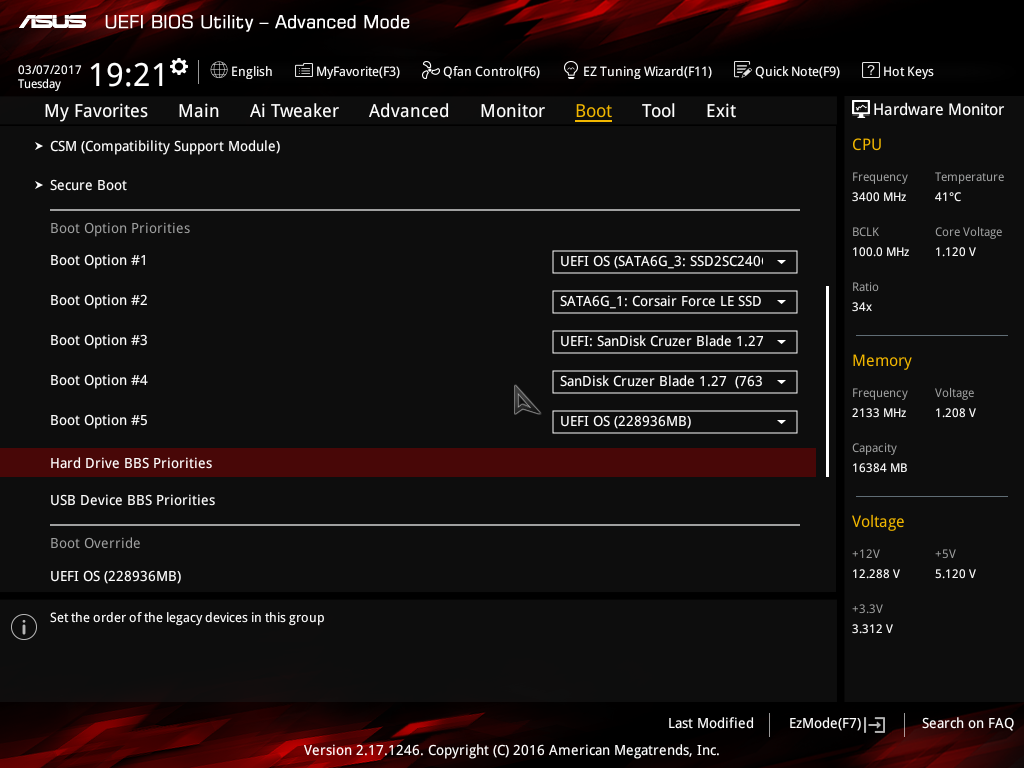1024x768 pixels.
Task: Open the Ai Tweaker tab
Action: 294,111
